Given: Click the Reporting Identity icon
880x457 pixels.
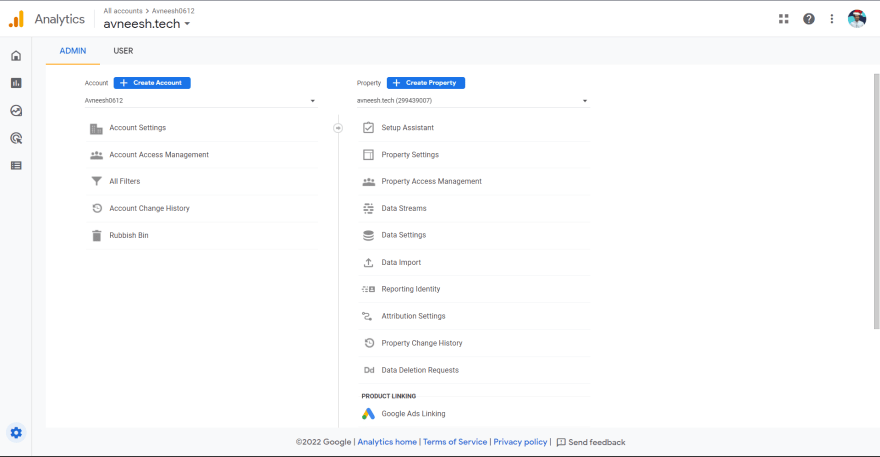Looking at the screenshot, I should (x=368, y=289).
